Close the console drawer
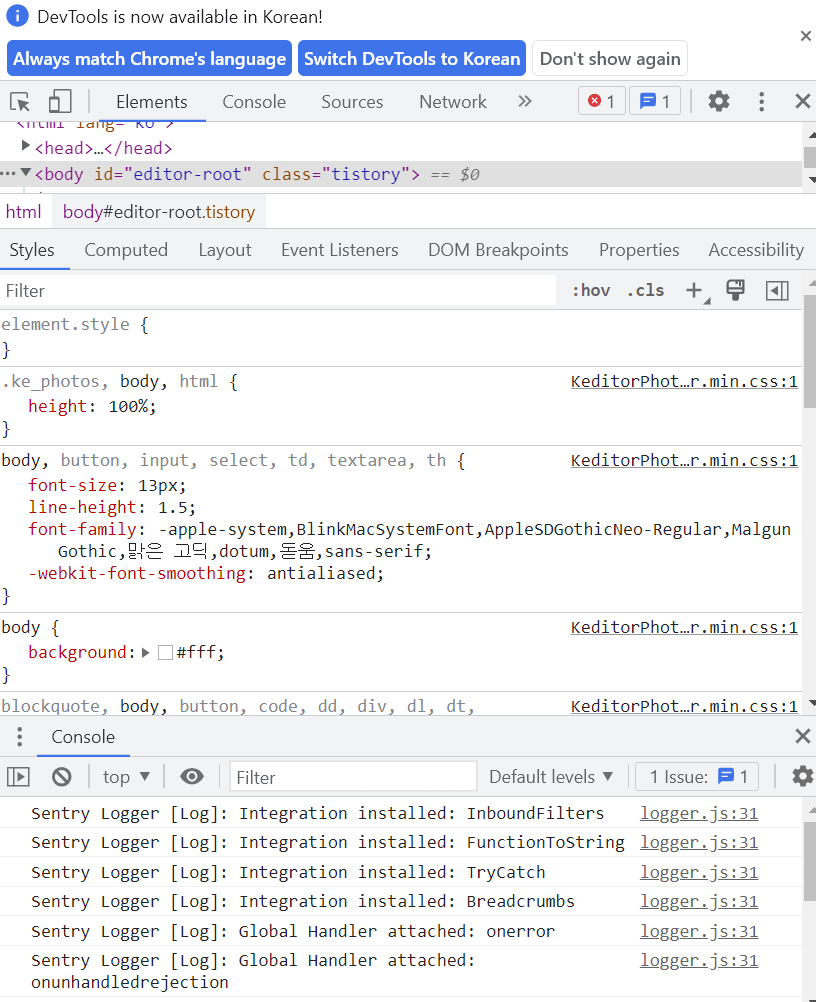816x1002 pixels. pos(803,736)
